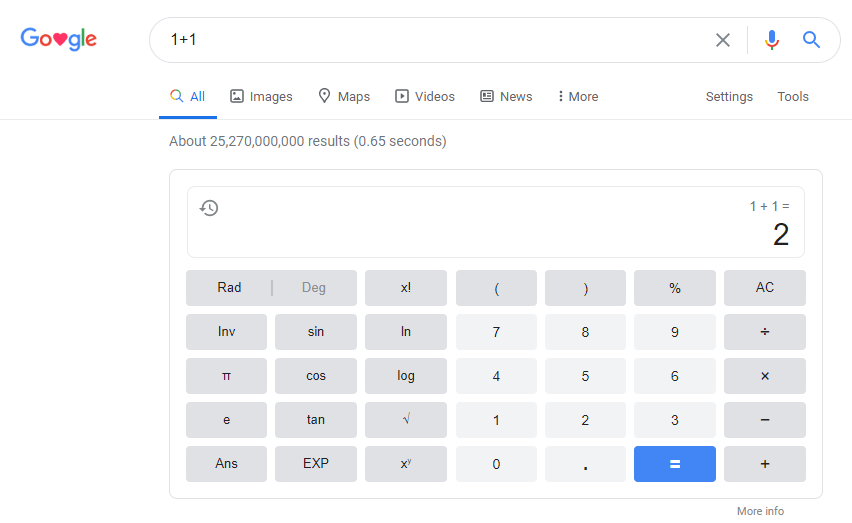The image size is (852, 523).
Task: Toggle the Inv inverse functions key
Action: point(226,332)
